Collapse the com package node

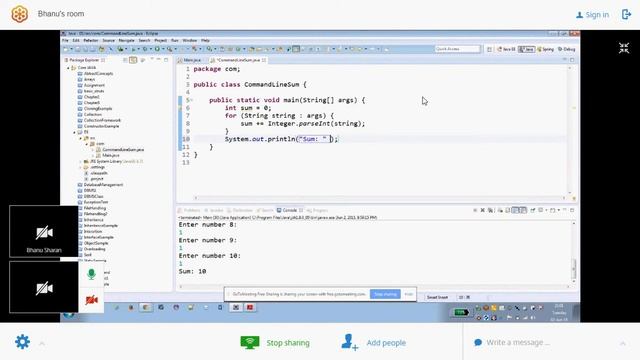click(x=87, y=144)
